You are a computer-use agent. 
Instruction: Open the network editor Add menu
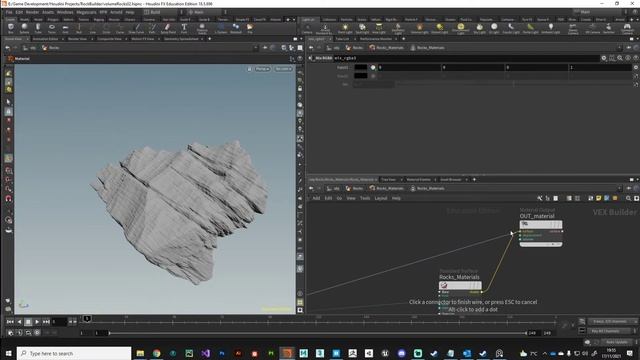coord(316,198)
